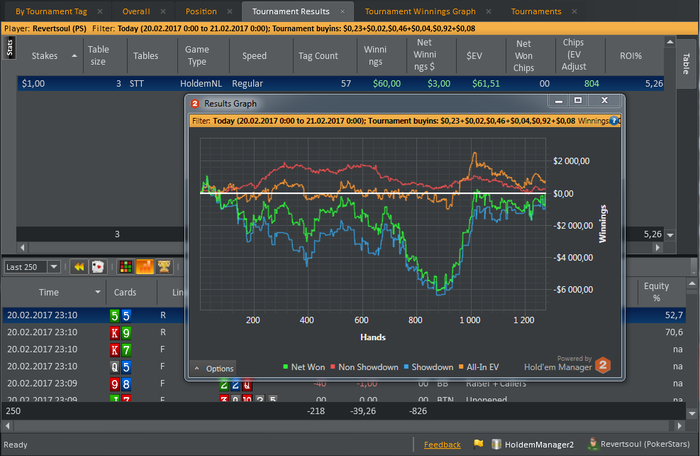Expand the vertical Stats side panel
This screenshot has height=456, width=700.
pos(10,48)
